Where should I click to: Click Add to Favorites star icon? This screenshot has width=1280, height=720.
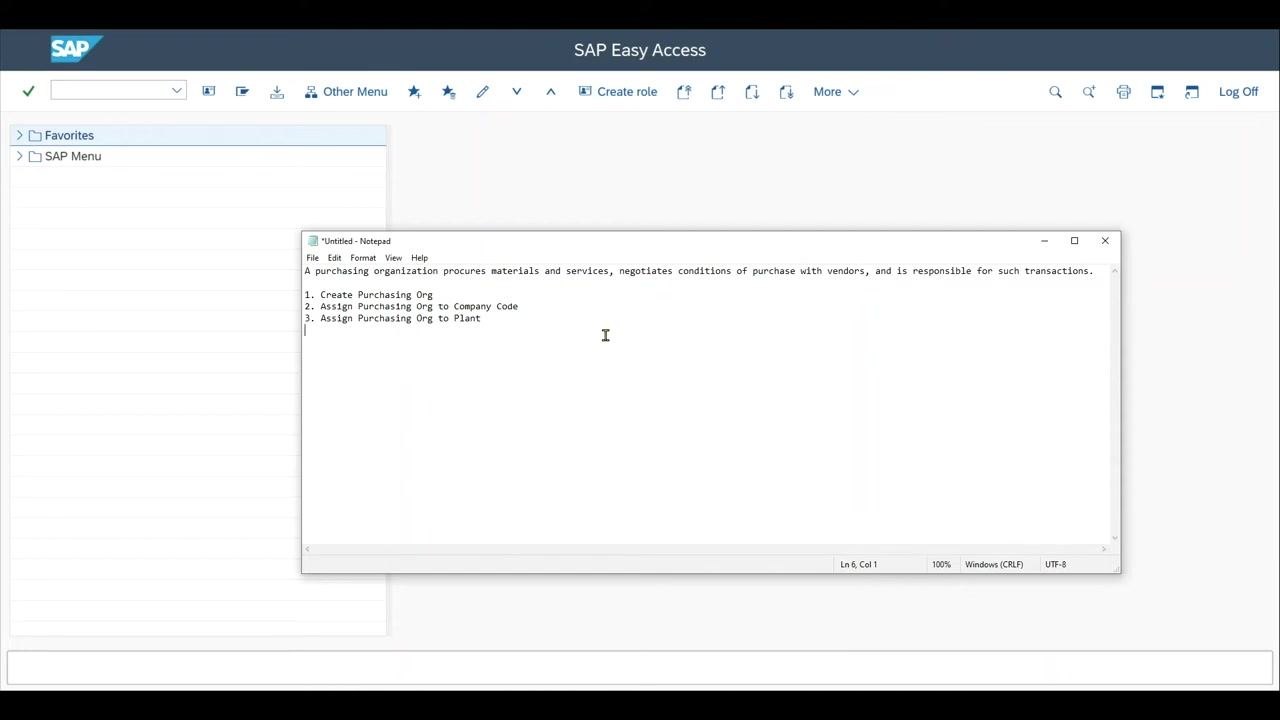click(414, 91)
